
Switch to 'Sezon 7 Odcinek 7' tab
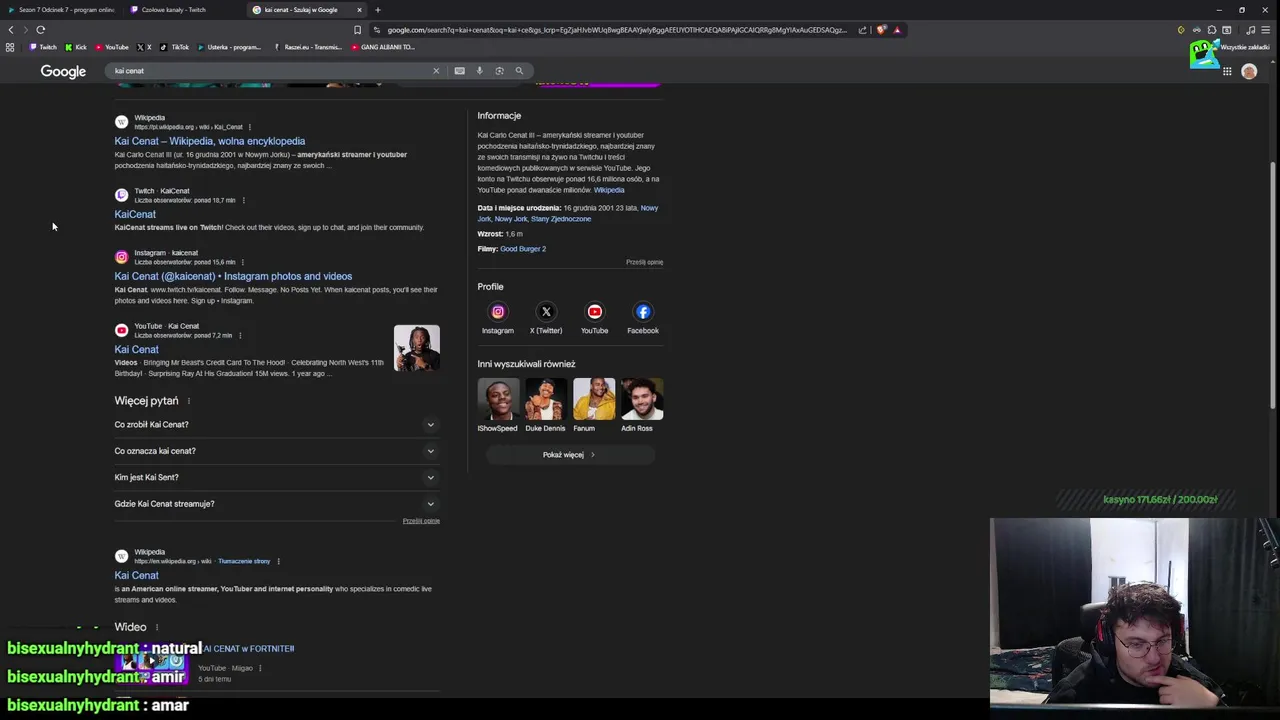[x=61, y=10]
